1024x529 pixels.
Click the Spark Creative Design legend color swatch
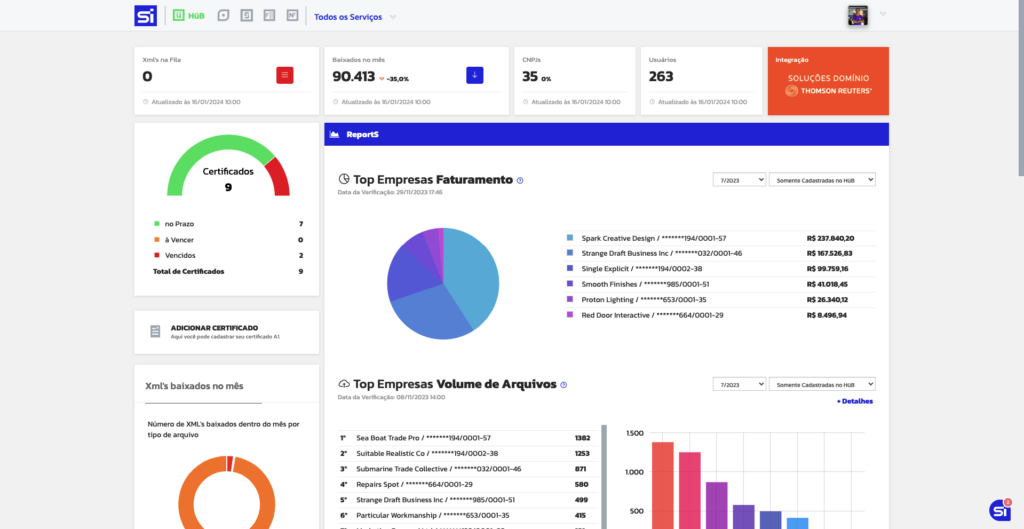point(570,238)
